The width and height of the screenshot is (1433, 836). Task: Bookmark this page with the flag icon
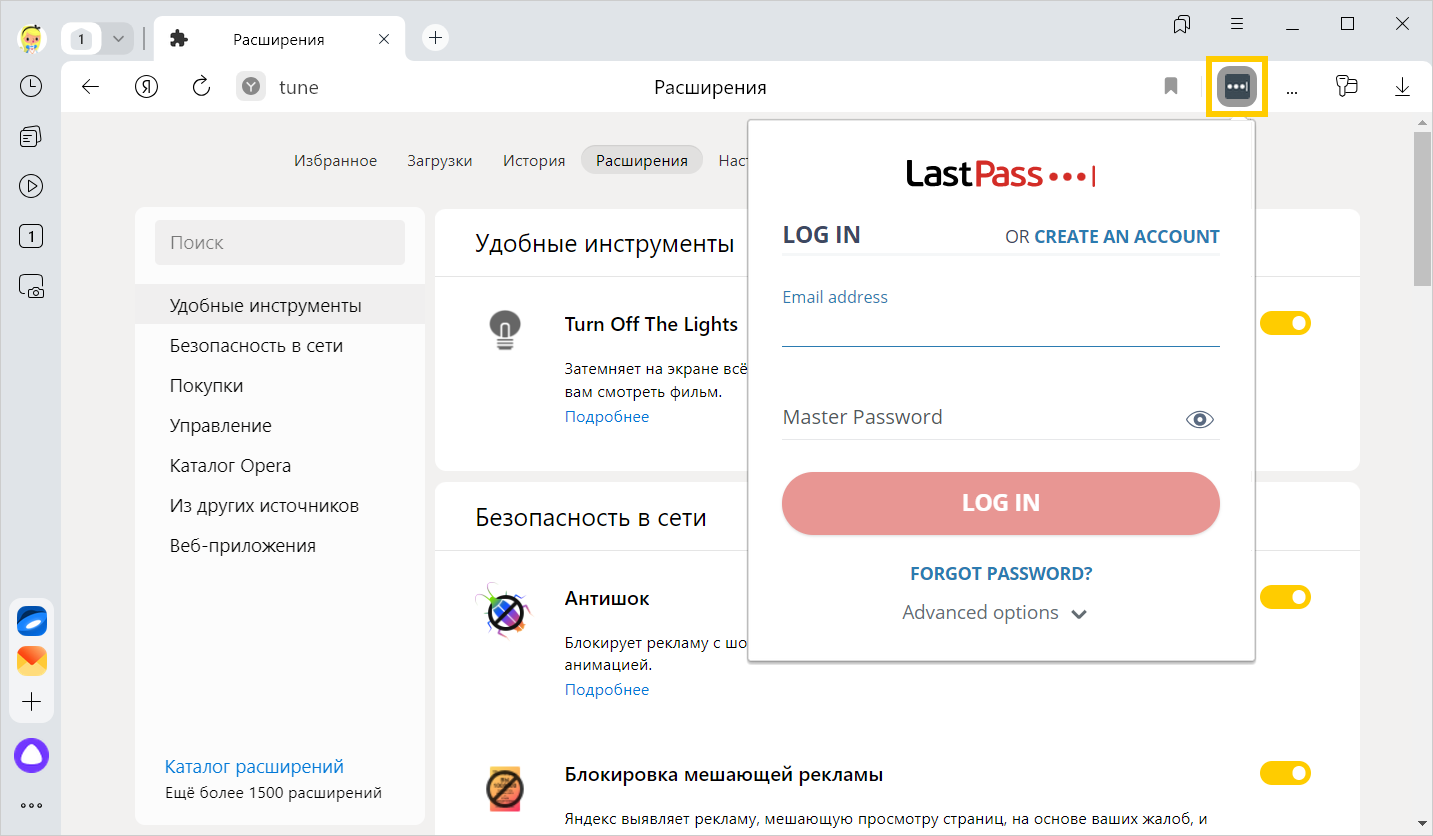pyautogui.click(x=1171, y=87)
